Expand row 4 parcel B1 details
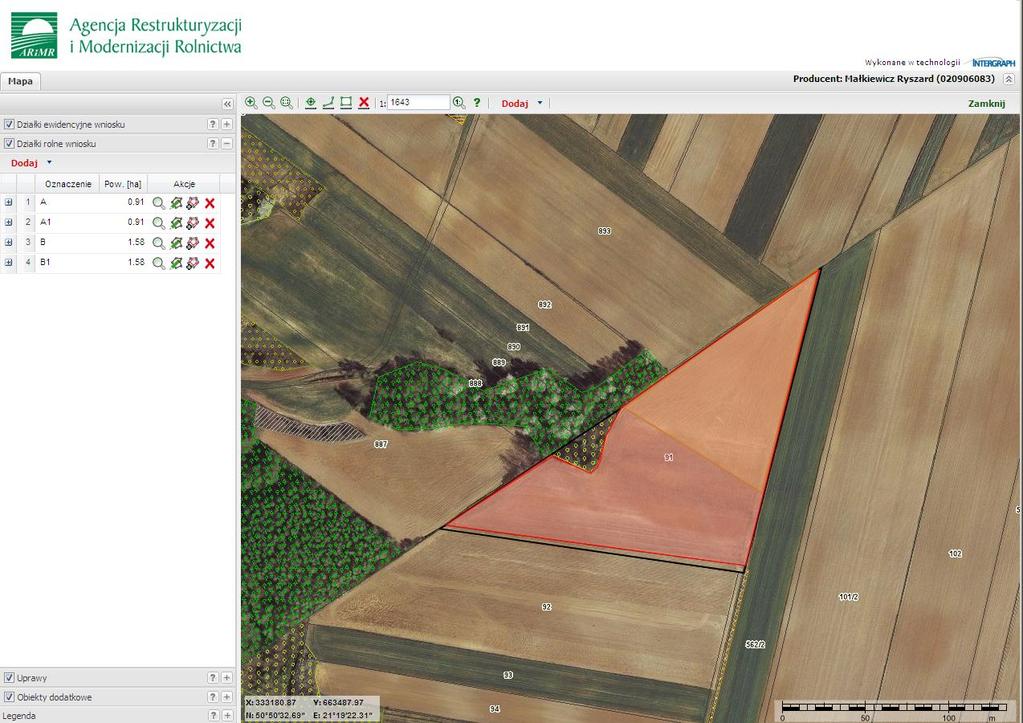1023x723 pixels. (x=8, y=262)
